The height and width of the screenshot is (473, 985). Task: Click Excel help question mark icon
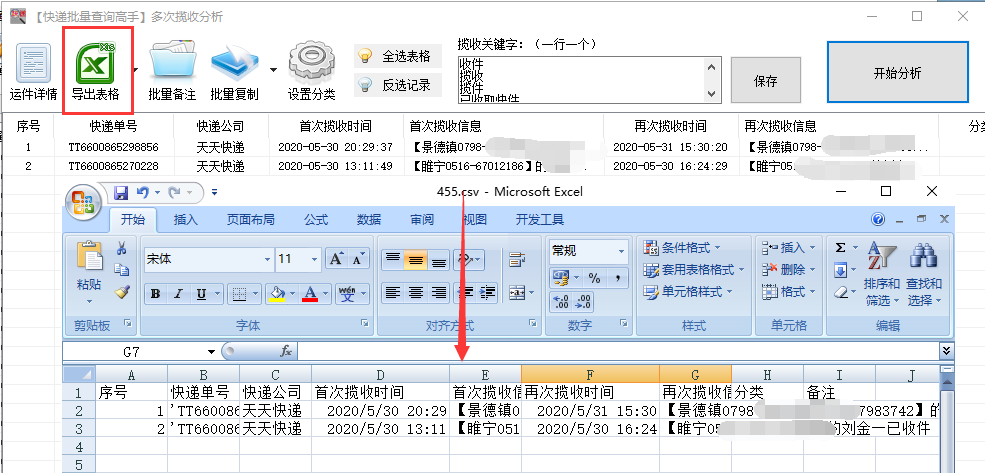click(x=878, y=219)
